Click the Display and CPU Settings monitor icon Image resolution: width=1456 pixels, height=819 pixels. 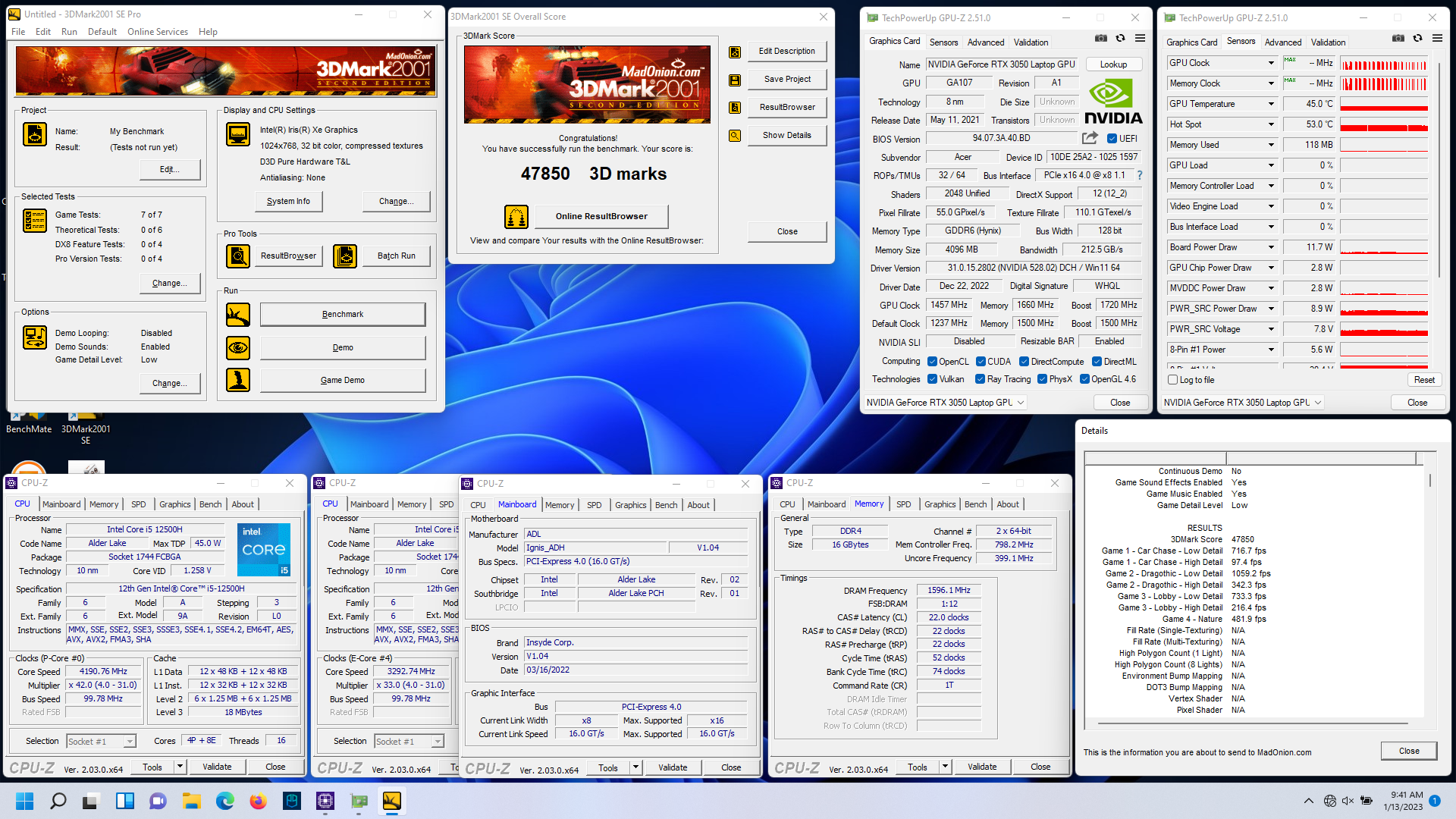[238, 134]
